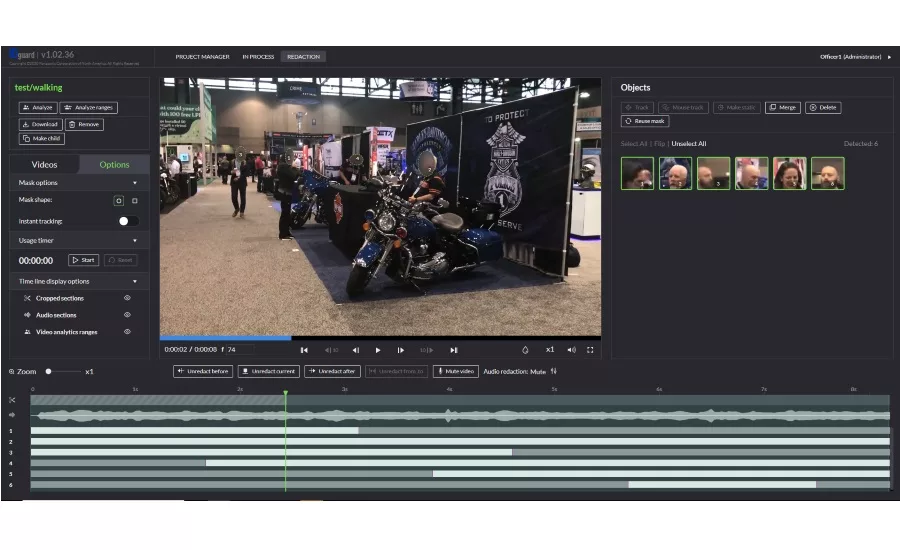Choose the square mask shape

135,200
